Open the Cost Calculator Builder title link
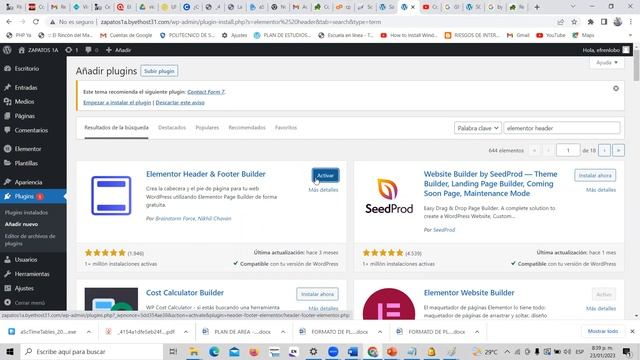Image resolution: width=640 pixels, height=360 pixels. click(x=185, y=293)
